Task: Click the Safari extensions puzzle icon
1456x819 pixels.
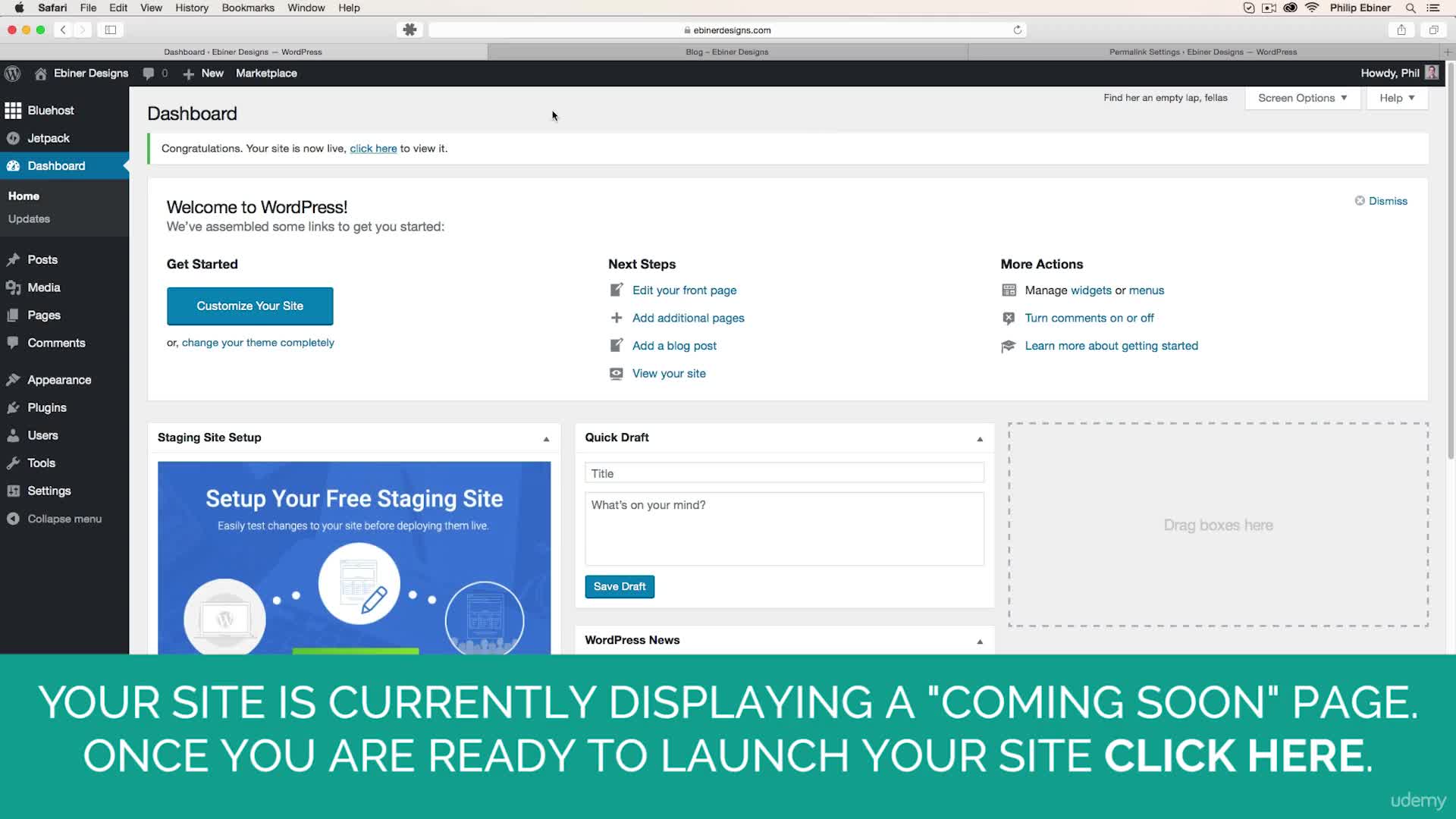Action: pos(409,30)
